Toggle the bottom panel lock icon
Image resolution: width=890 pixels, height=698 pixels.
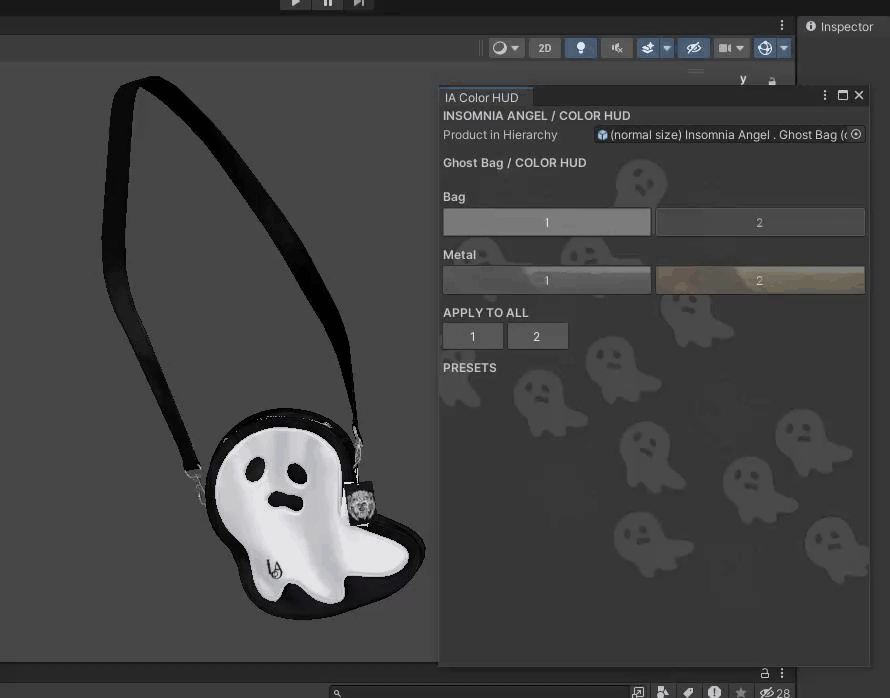point(765,673)
